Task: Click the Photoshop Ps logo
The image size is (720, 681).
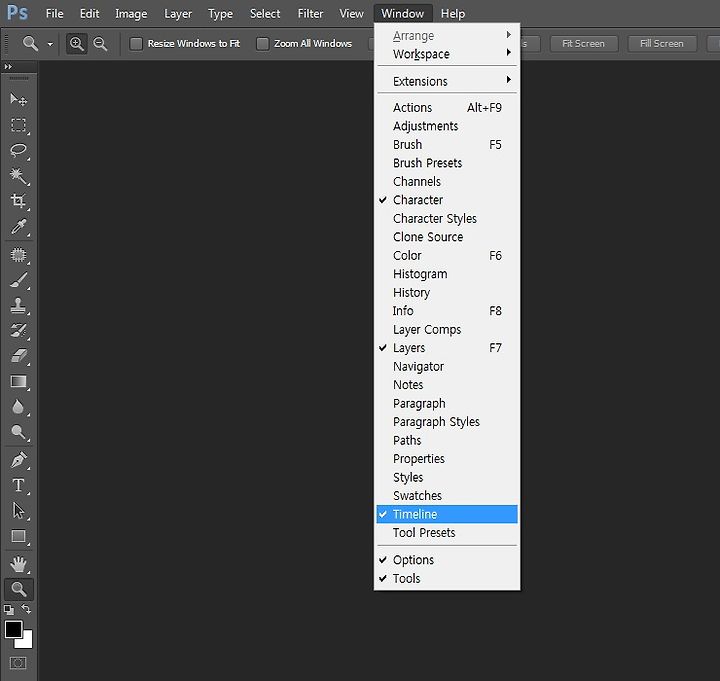Action: pyautogui.click(x=17, y=13)
